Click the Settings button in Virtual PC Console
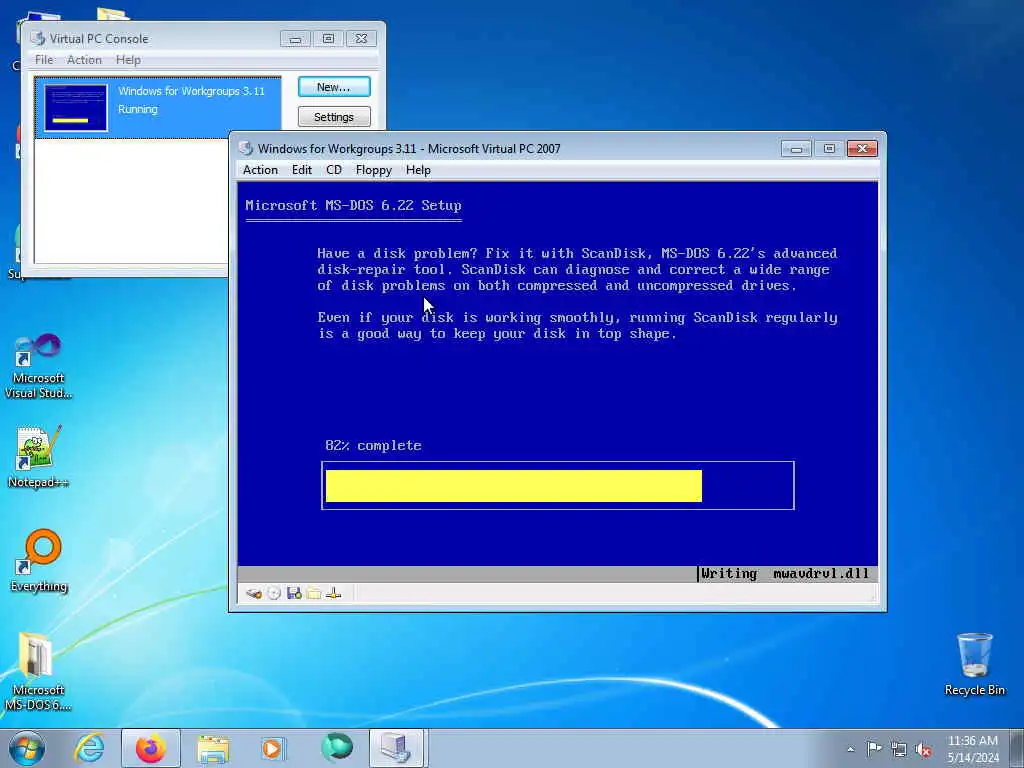This screenshot has height=768, width=1024. pos(334,117)
